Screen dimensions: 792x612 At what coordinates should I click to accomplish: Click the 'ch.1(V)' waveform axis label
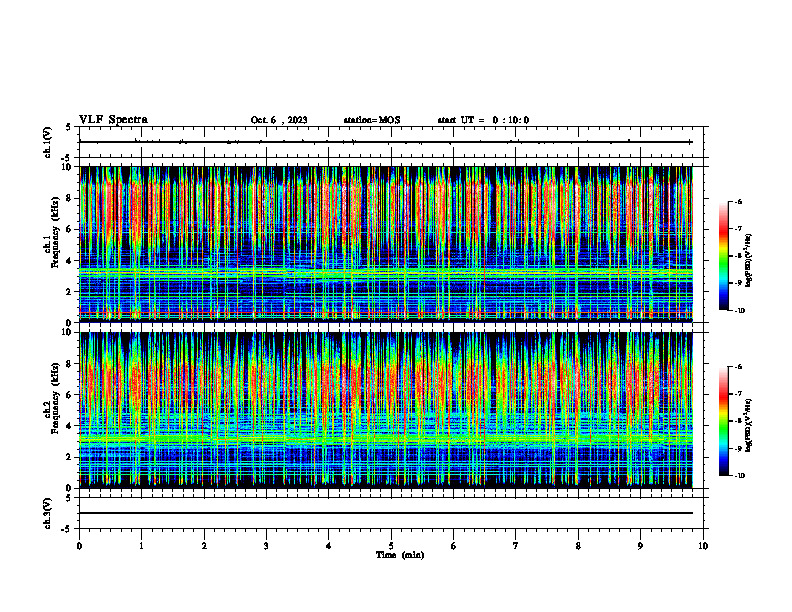[48, 142]
